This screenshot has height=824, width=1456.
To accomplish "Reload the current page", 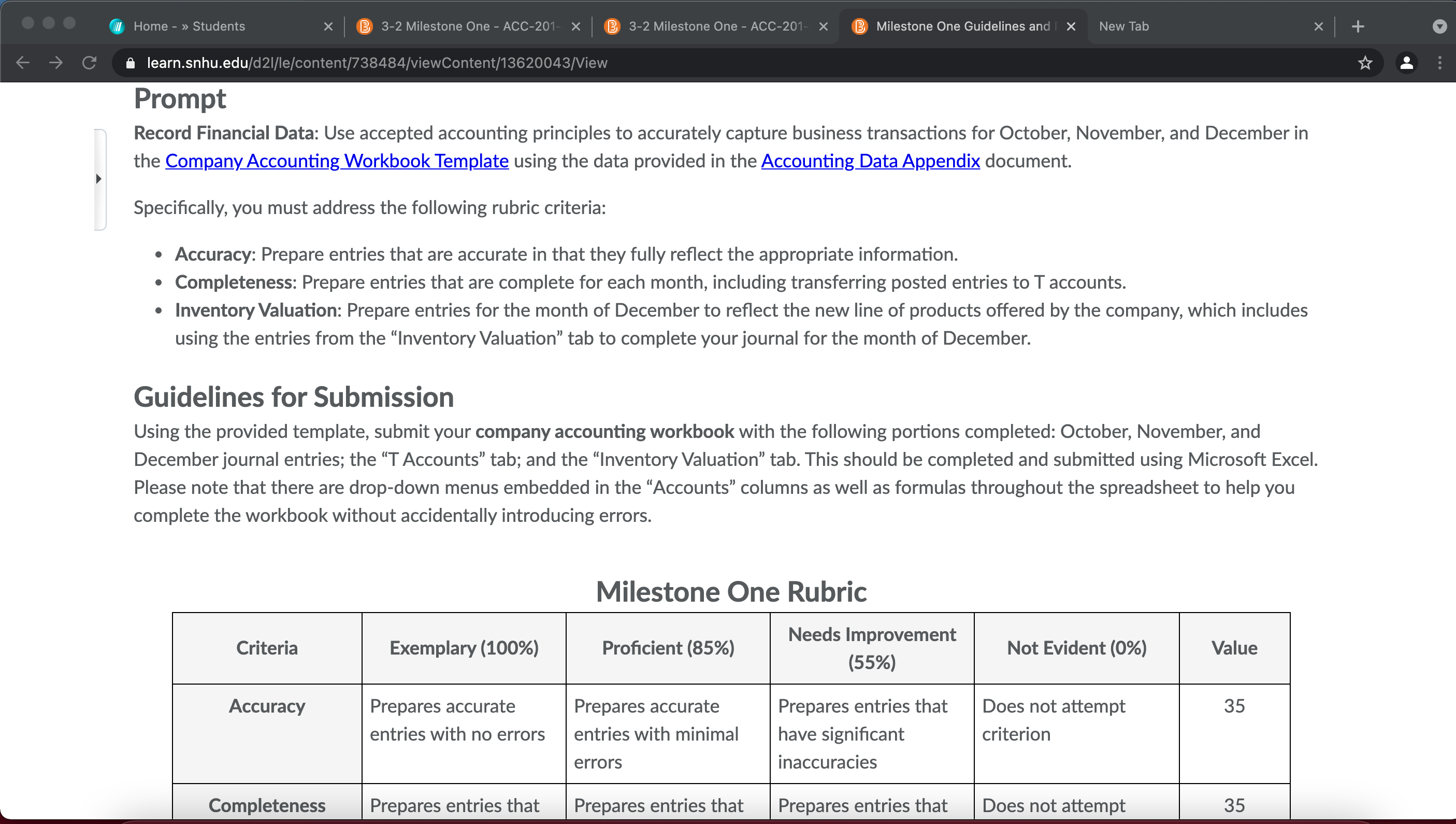I will [x=89, y=62].
